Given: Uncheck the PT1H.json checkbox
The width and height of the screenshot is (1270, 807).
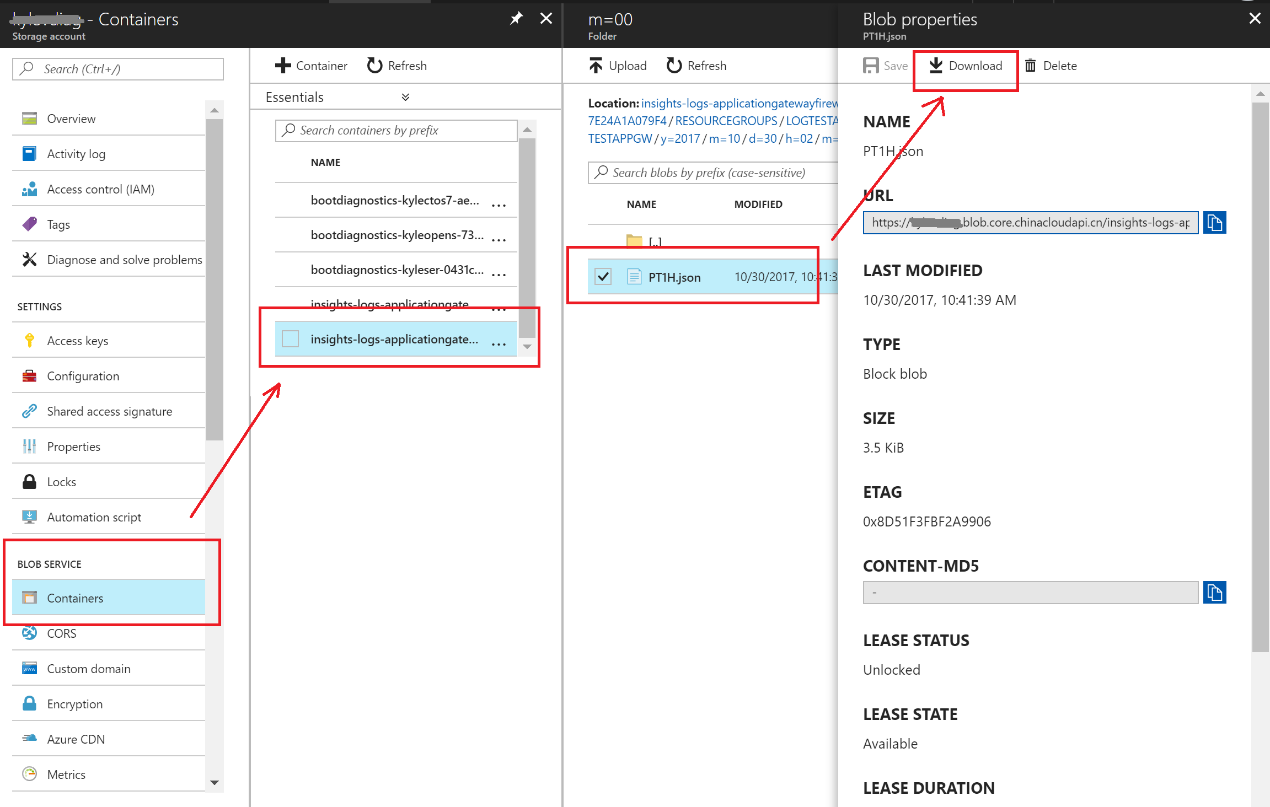Looking at the screenshot, I should pos(603,277).
